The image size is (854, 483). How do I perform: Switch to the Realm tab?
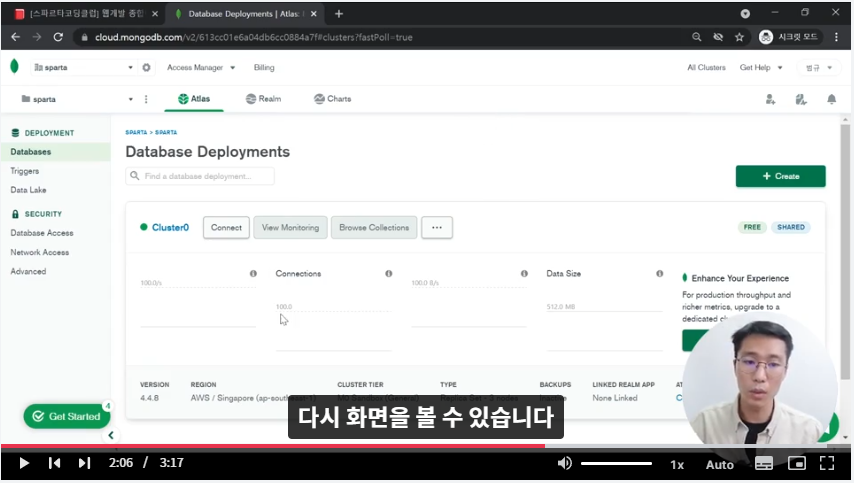[264, 99]
